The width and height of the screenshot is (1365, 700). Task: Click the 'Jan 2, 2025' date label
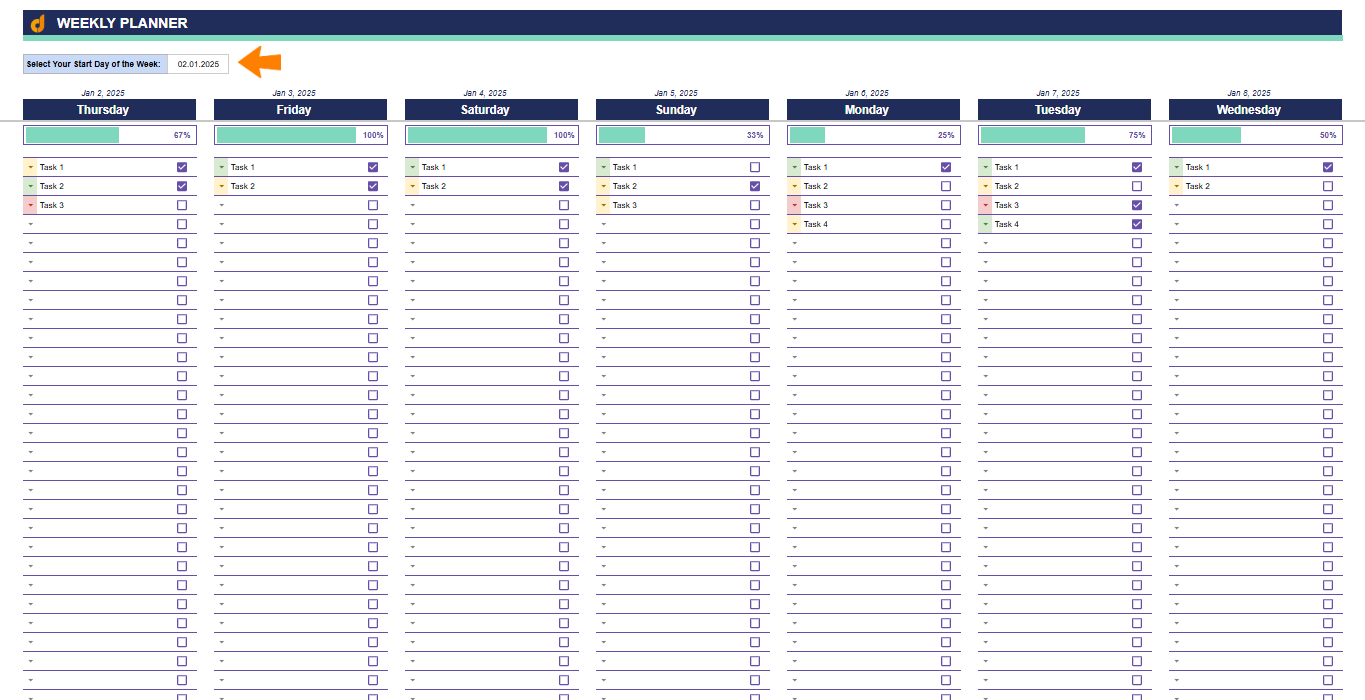[103, 93]
